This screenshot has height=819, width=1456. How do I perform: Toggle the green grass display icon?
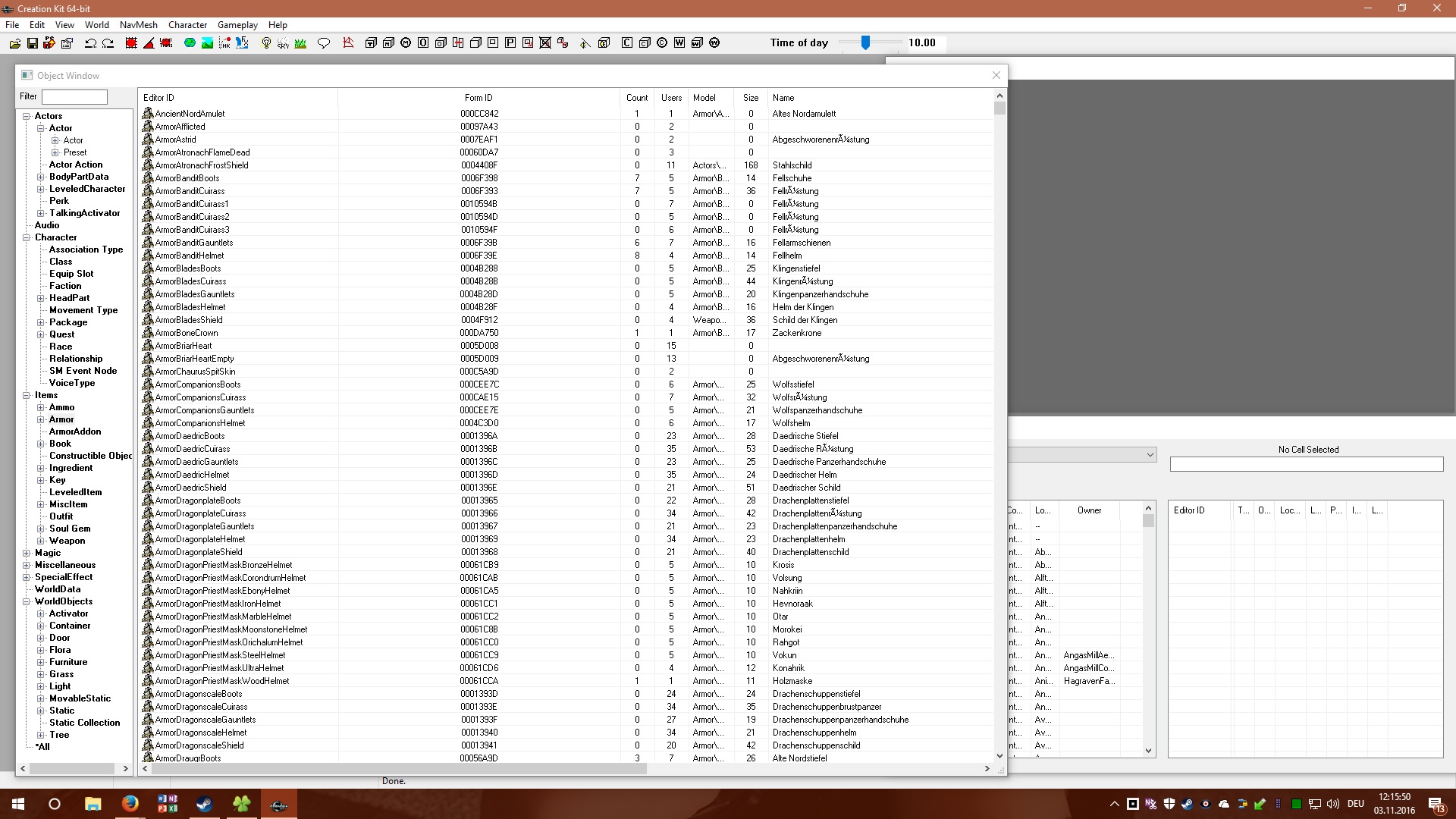click(x=300, y=43)
